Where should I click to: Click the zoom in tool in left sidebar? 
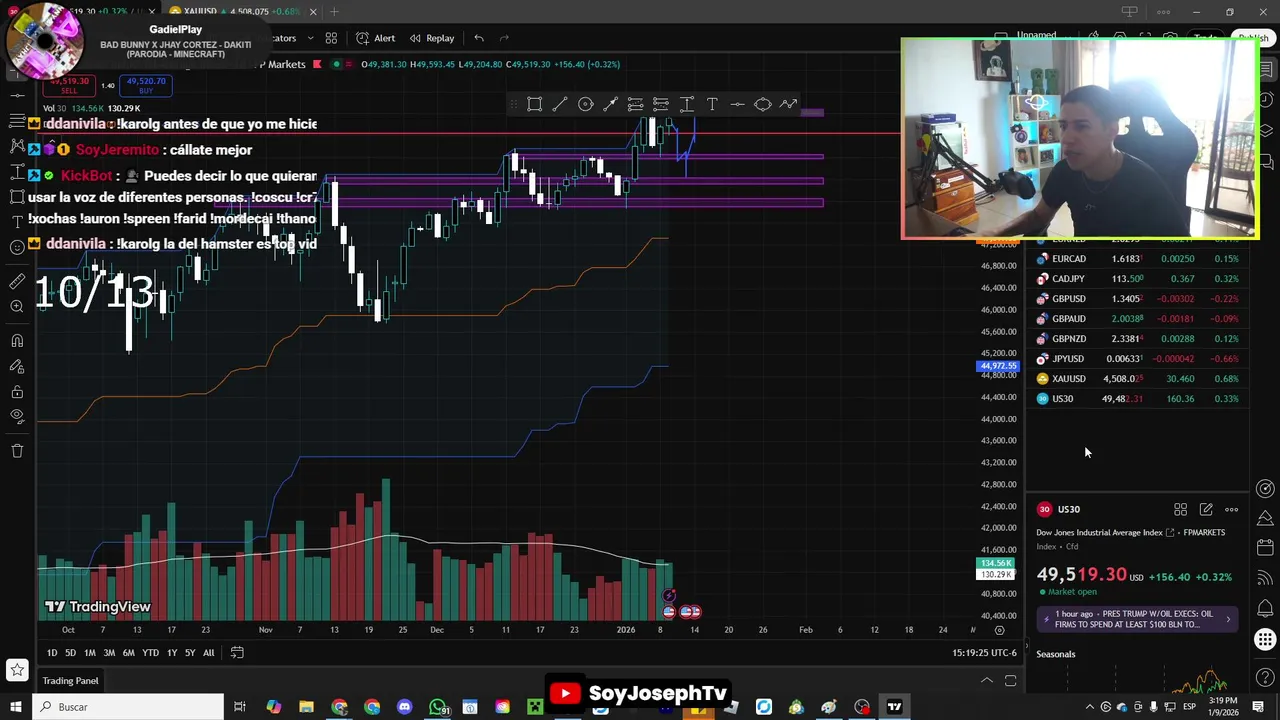pyautogui.click(x=17, y=307)
